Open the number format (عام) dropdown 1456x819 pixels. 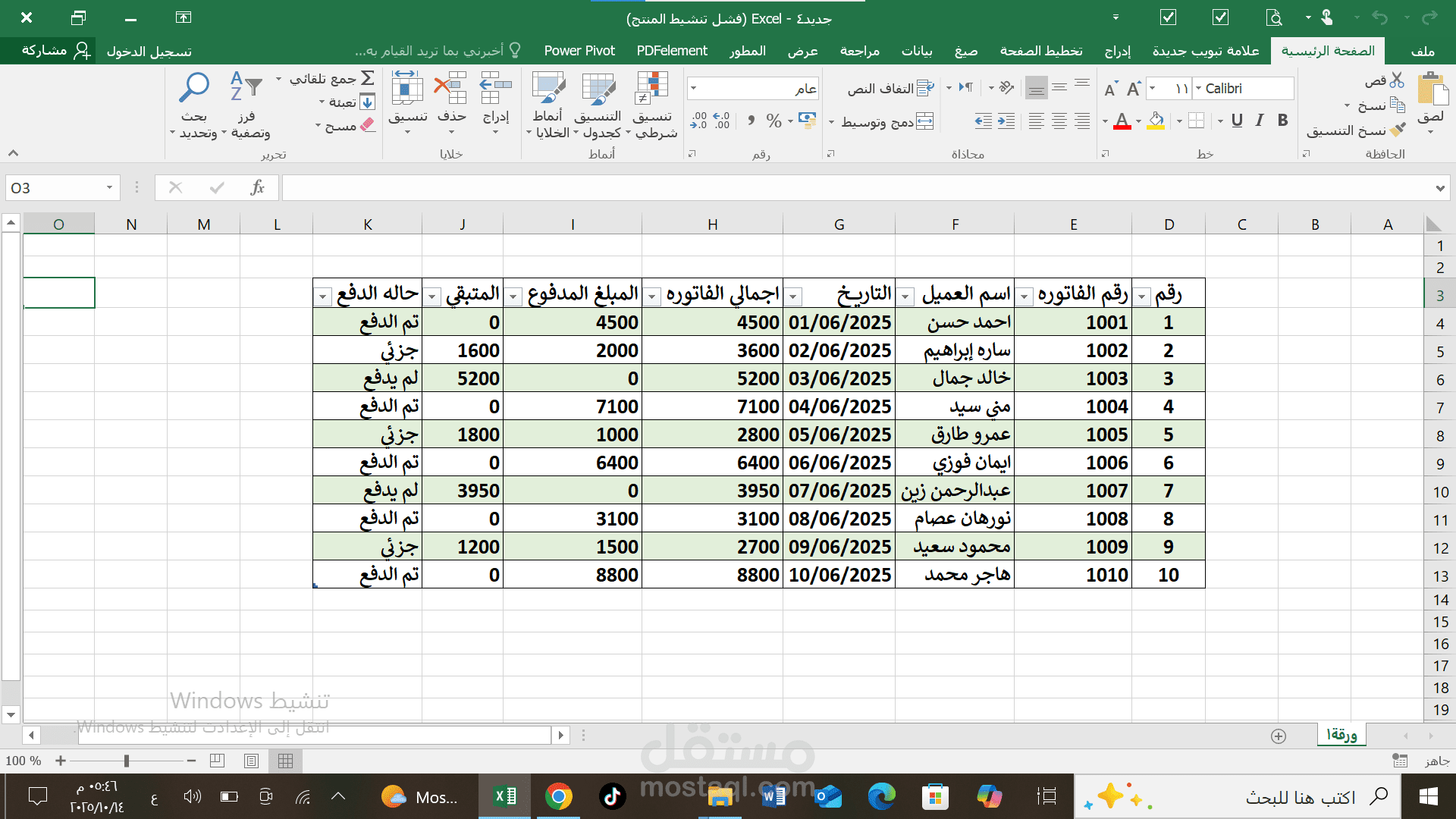pos(693,89)
